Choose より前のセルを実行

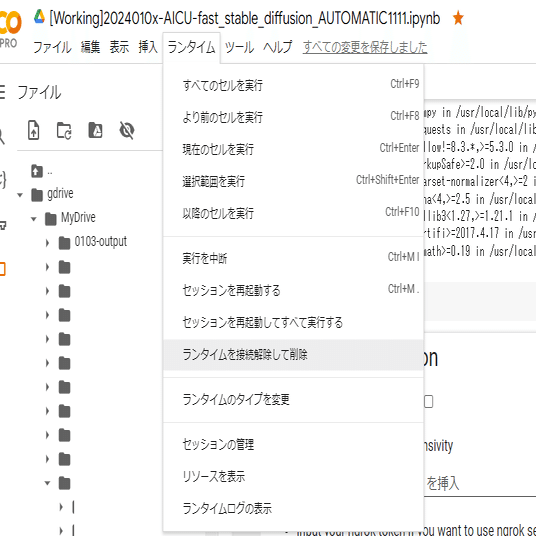(x=293, y=117)
